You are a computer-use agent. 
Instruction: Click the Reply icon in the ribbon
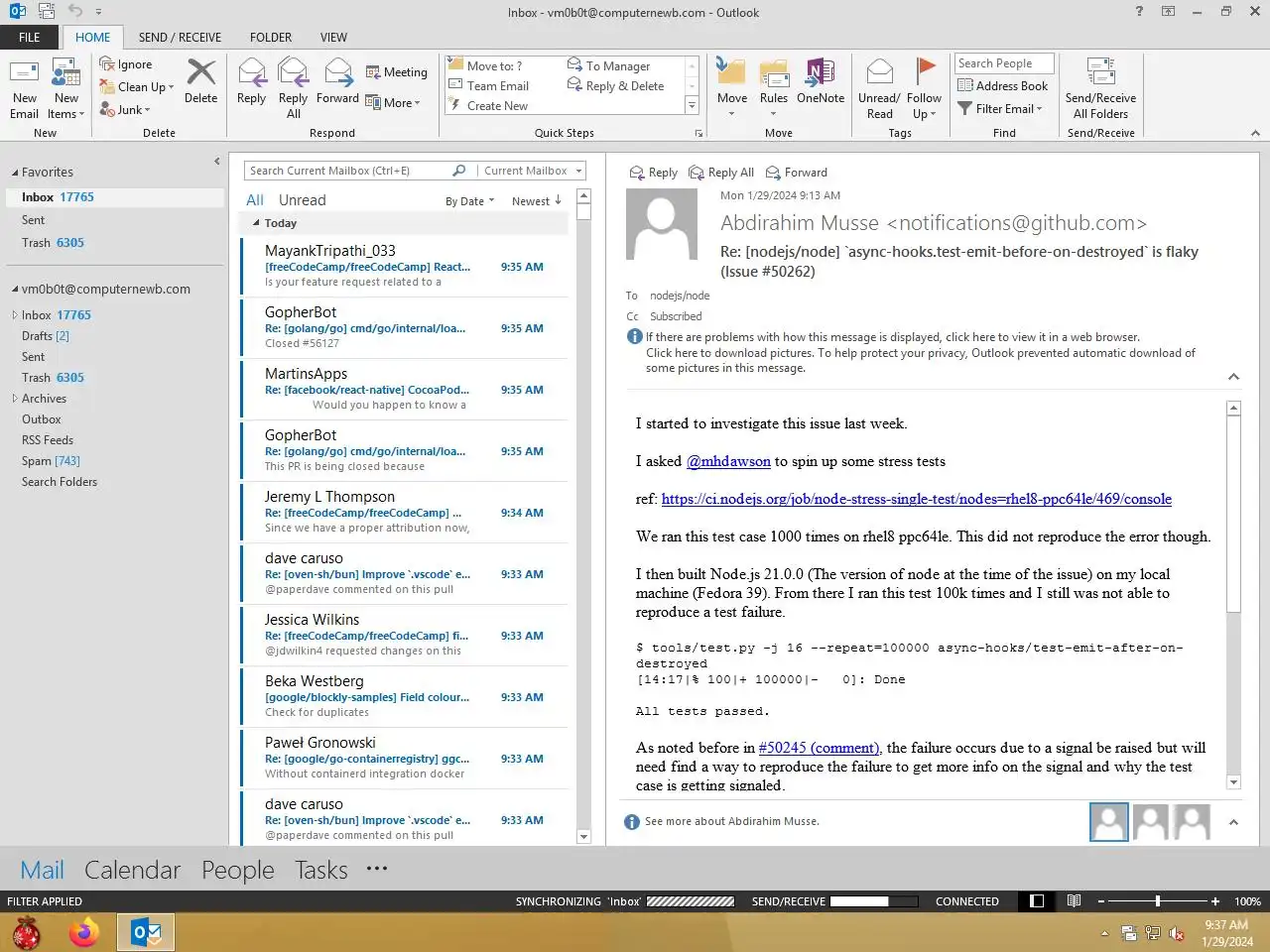point(251,81)
